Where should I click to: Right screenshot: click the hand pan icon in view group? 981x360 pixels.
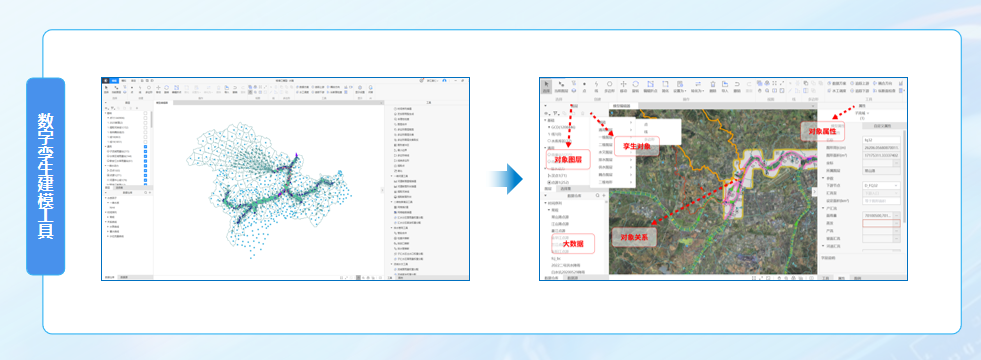[x=760, y=91]
